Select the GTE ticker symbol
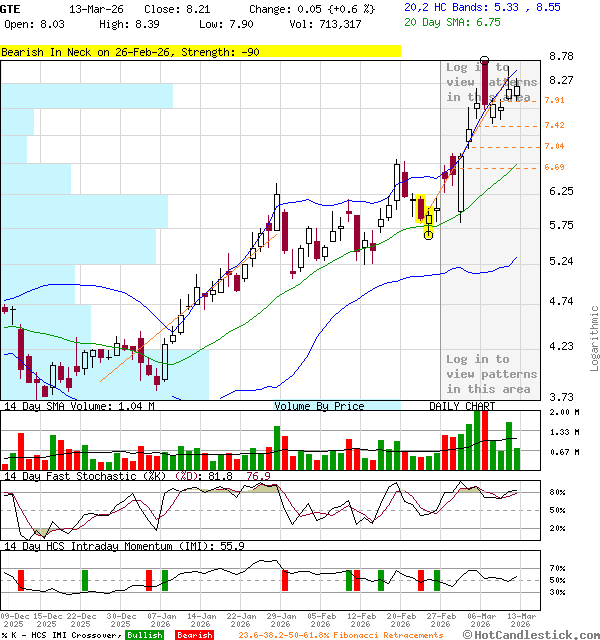 [x=11, y=7]
